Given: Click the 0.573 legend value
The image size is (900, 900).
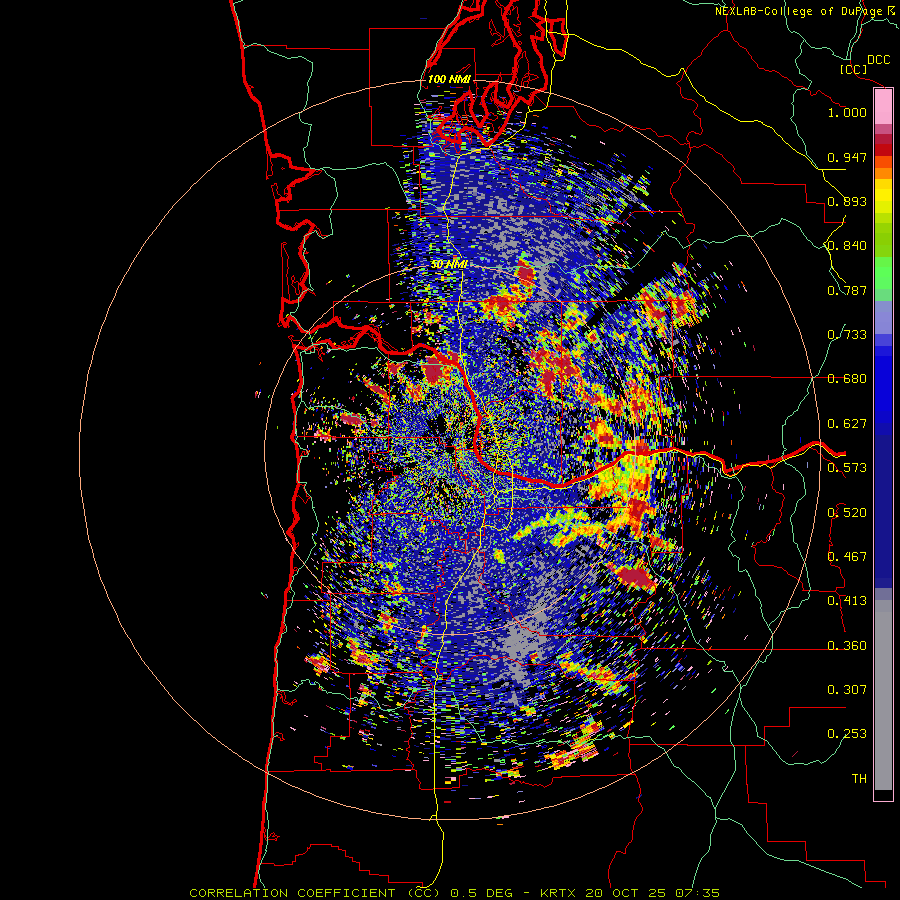Looking at the screenshot, I should (x=847, y=468).
